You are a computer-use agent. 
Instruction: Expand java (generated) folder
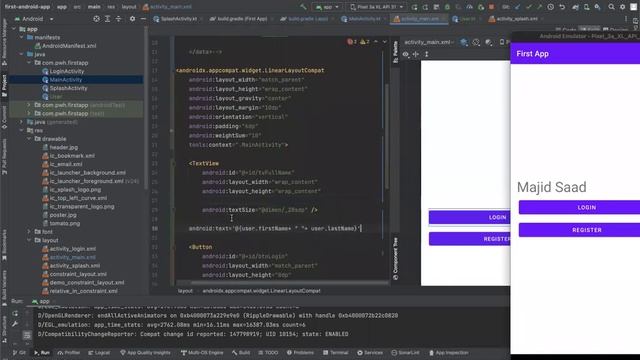(x=22, y=122)
